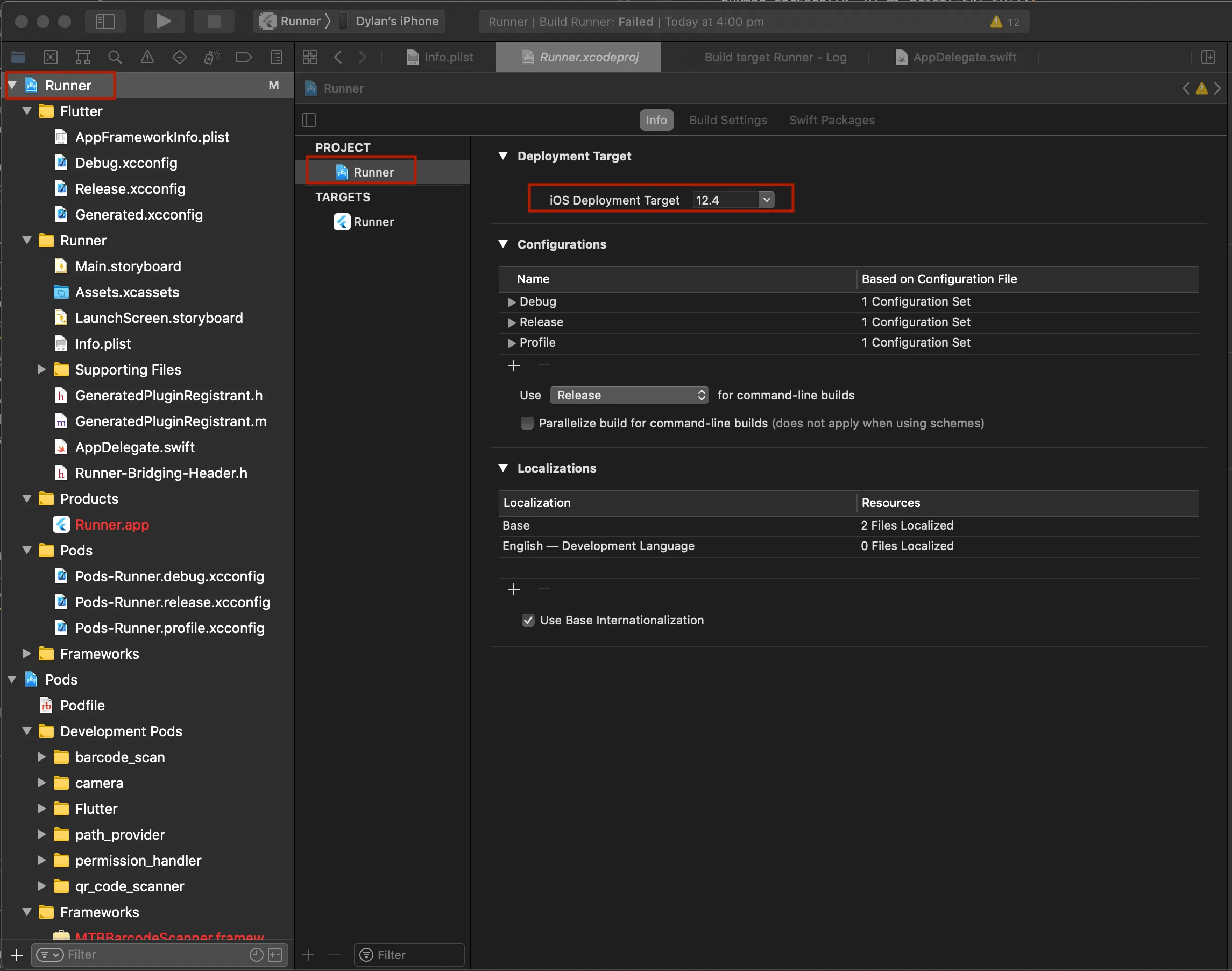Expand the Debug configuration row
This screenshot has width=1232, height=971.
tap(512, 302)
